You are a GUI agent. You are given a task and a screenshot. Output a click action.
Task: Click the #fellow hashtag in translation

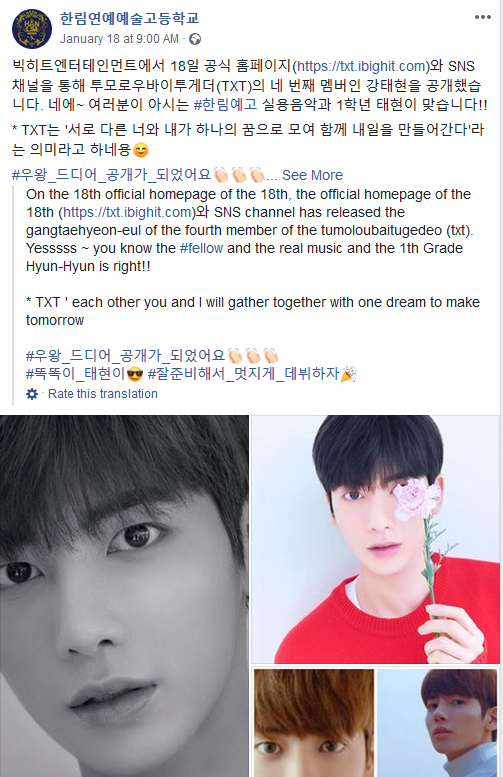click(x=201, y=248)
